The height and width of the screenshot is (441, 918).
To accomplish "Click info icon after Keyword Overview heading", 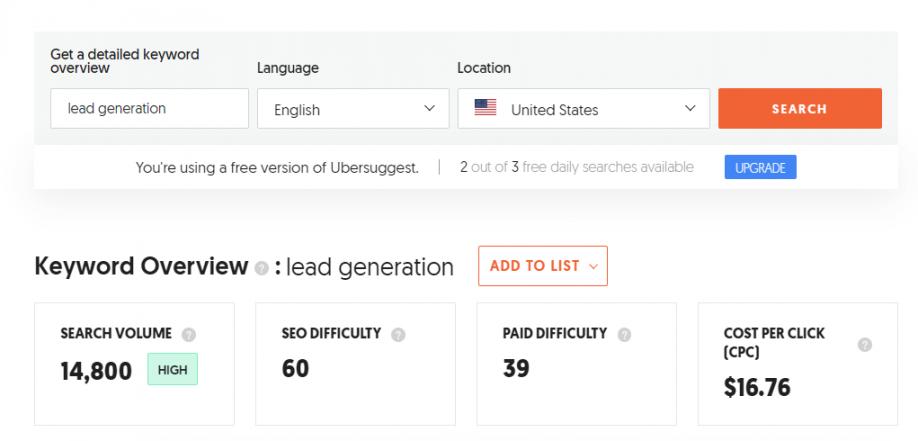I will pyautogui.click(x=261, y=268).
